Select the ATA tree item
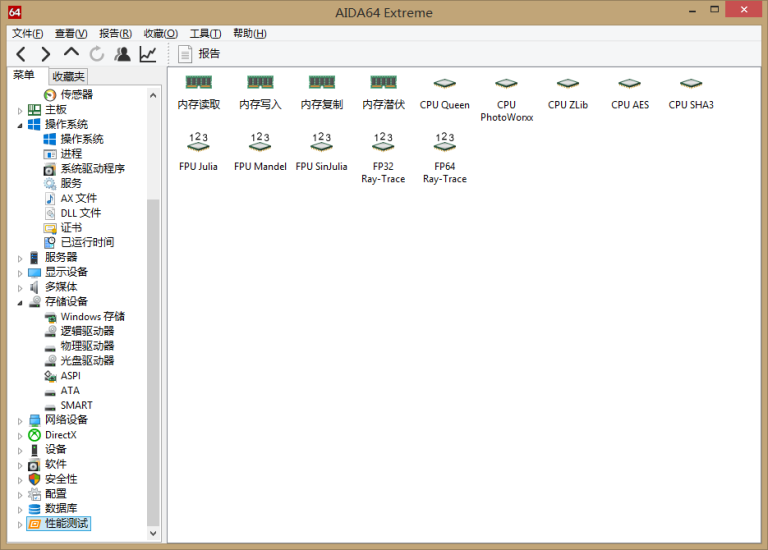 [62, 390]
